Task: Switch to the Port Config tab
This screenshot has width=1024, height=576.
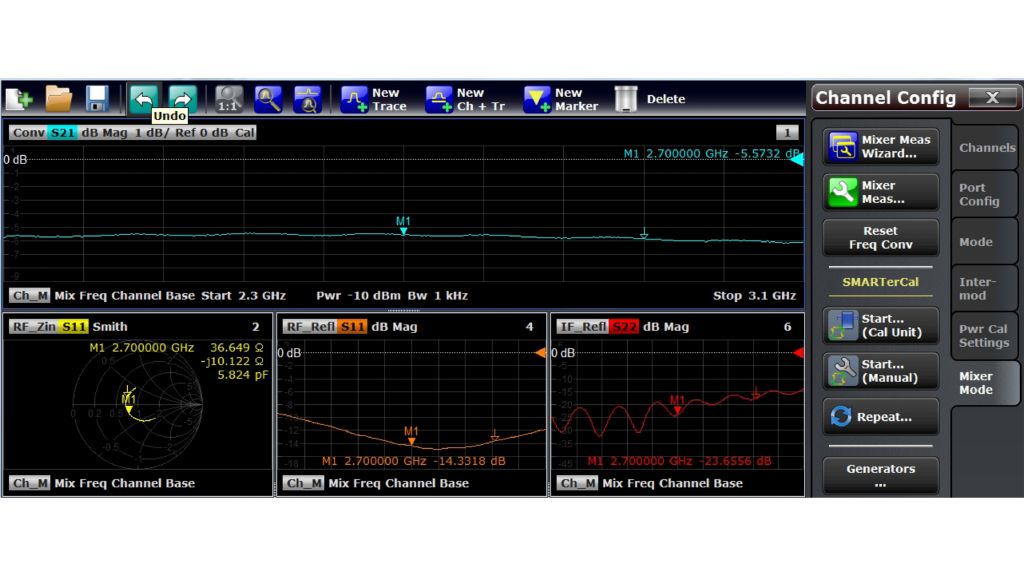Action: coord(985,193)
